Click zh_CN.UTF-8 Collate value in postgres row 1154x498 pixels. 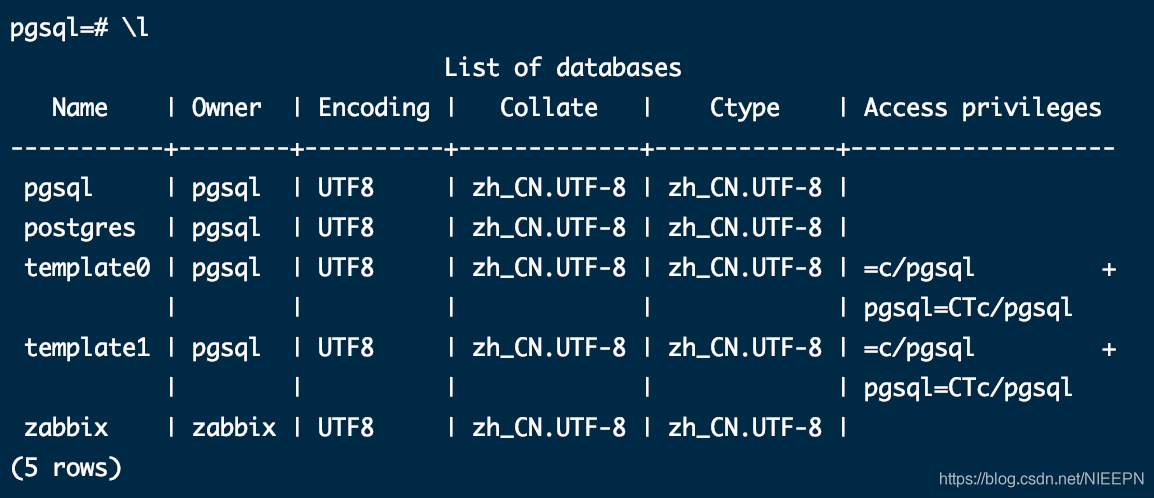(549, 229)
